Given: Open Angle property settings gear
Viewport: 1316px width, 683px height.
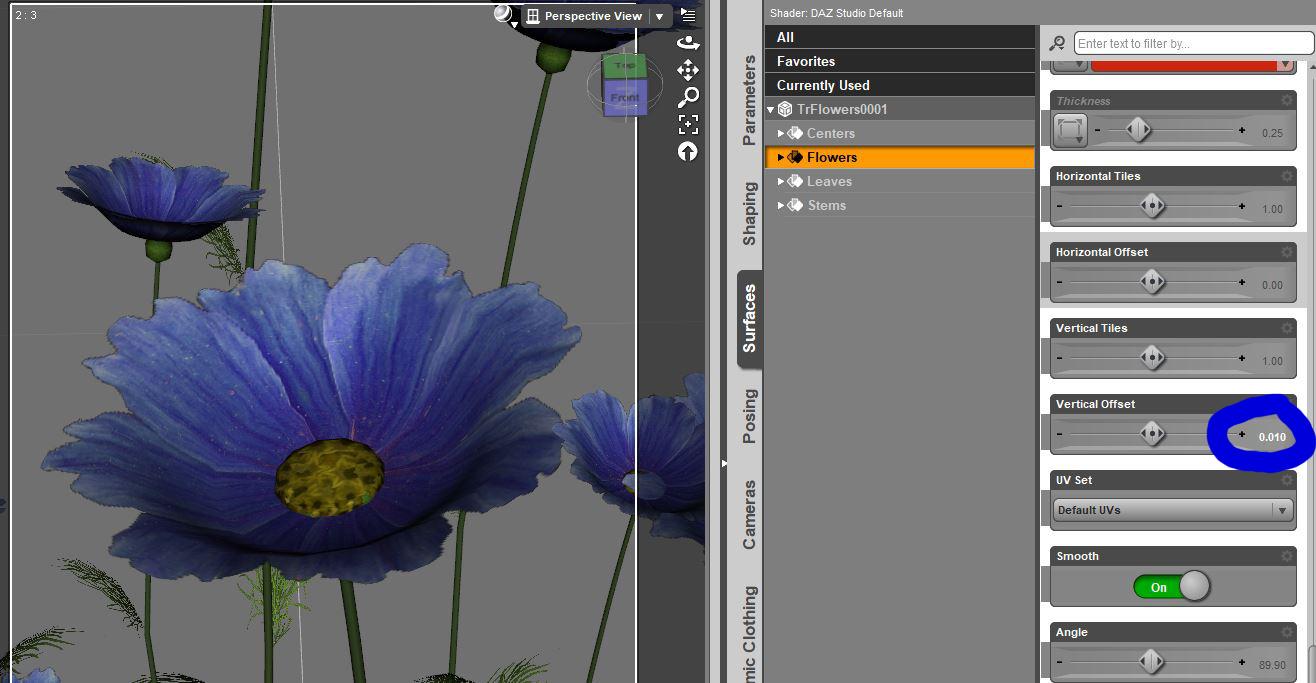Looking at the screenshot, I should 1287,632.
